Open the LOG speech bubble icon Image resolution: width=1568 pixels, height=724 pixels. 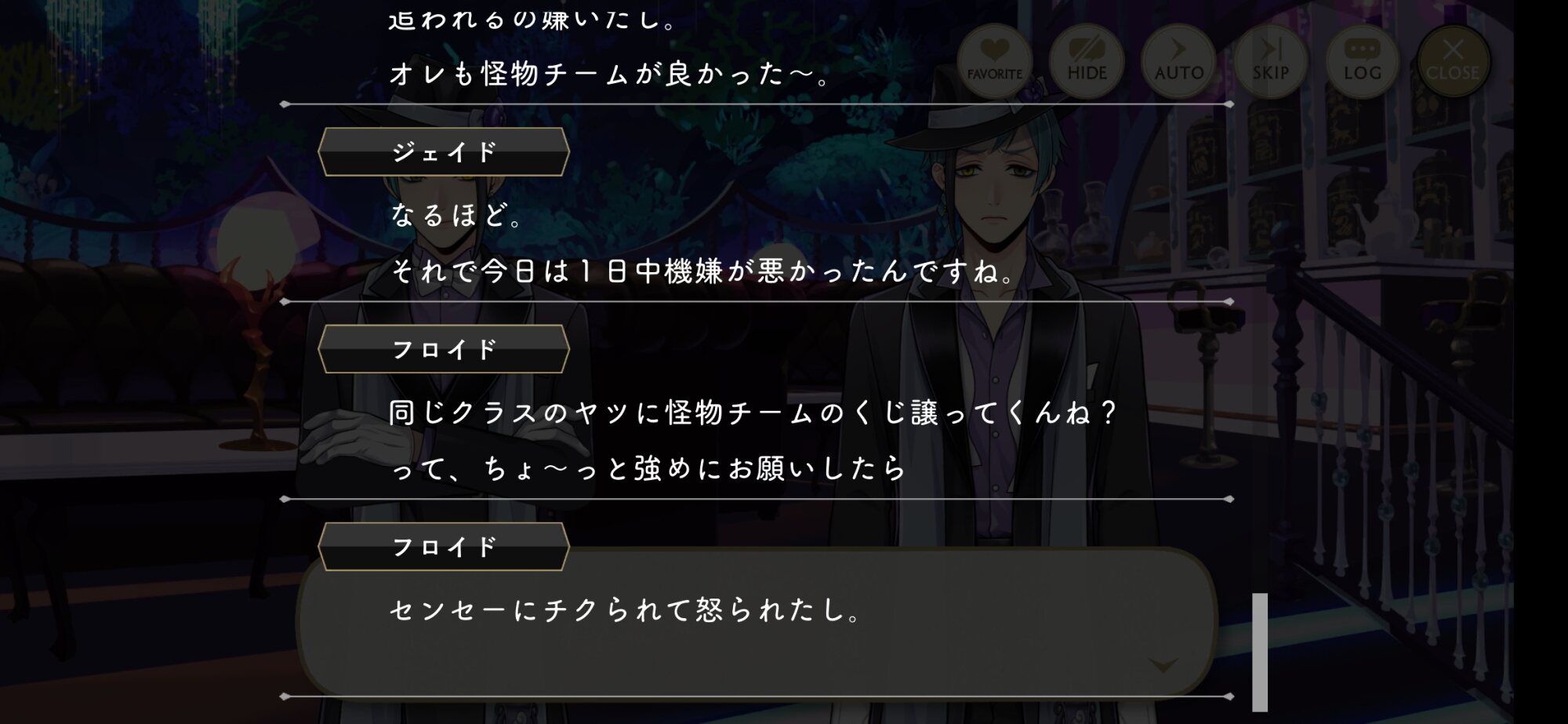click(x=1362, y=61)
